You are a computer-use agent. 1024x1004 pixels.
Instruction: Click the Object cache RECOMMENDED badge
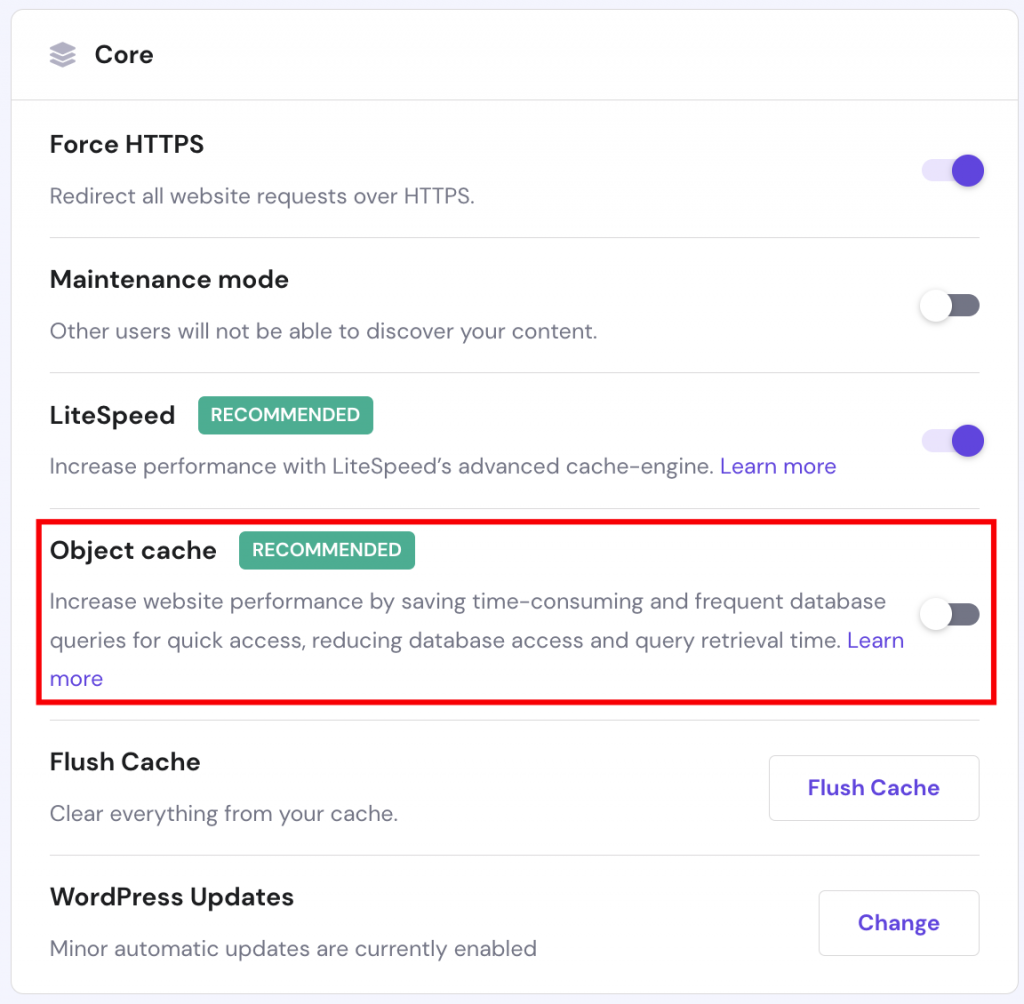click(327, 550)
